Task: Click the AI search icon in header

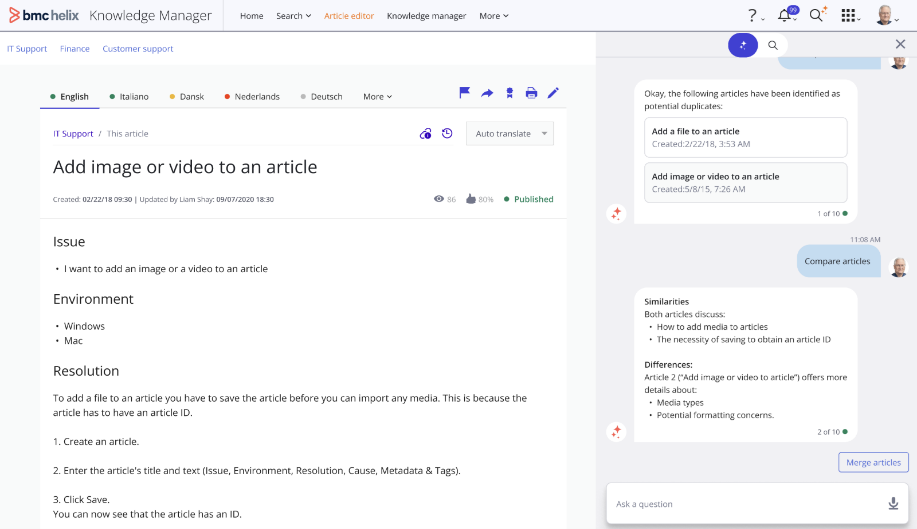Action: tap(818, 15)
